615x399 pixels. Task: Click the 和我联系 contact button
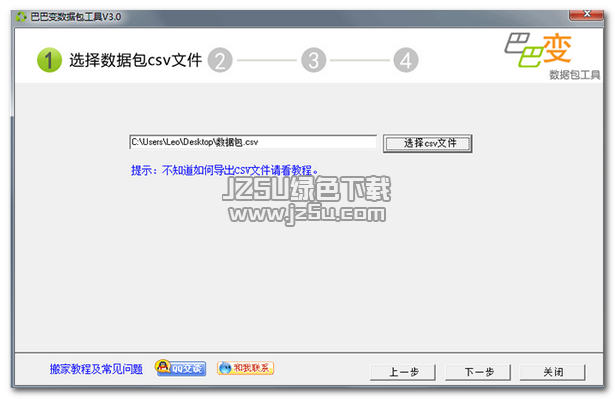pyautogui.click(x=246, y=368)
